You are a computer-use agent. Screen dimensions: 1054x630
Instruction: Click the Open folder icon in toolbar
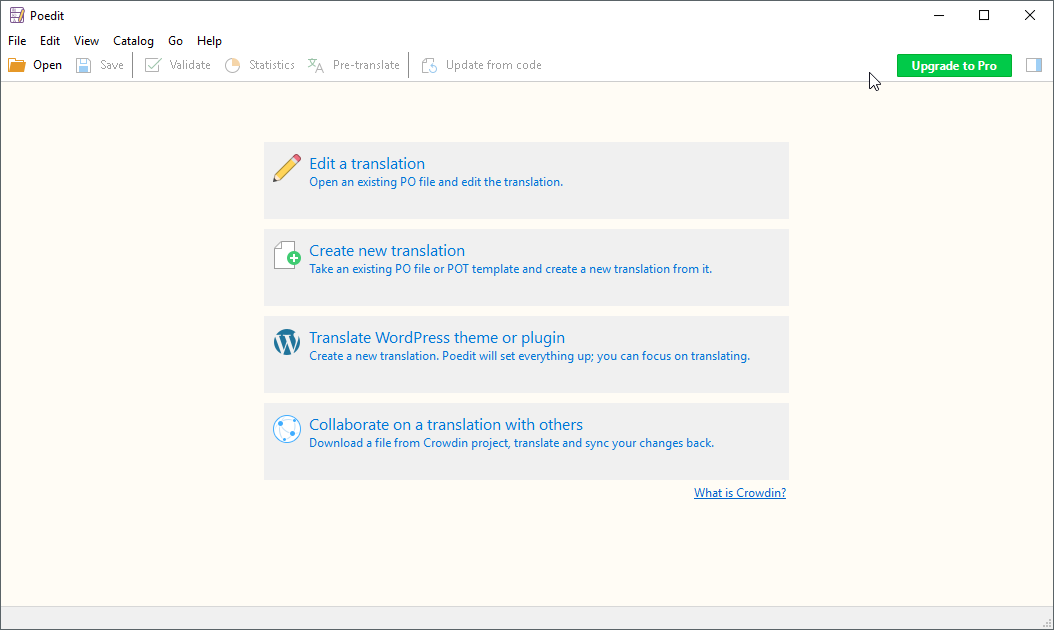(17, 65)
